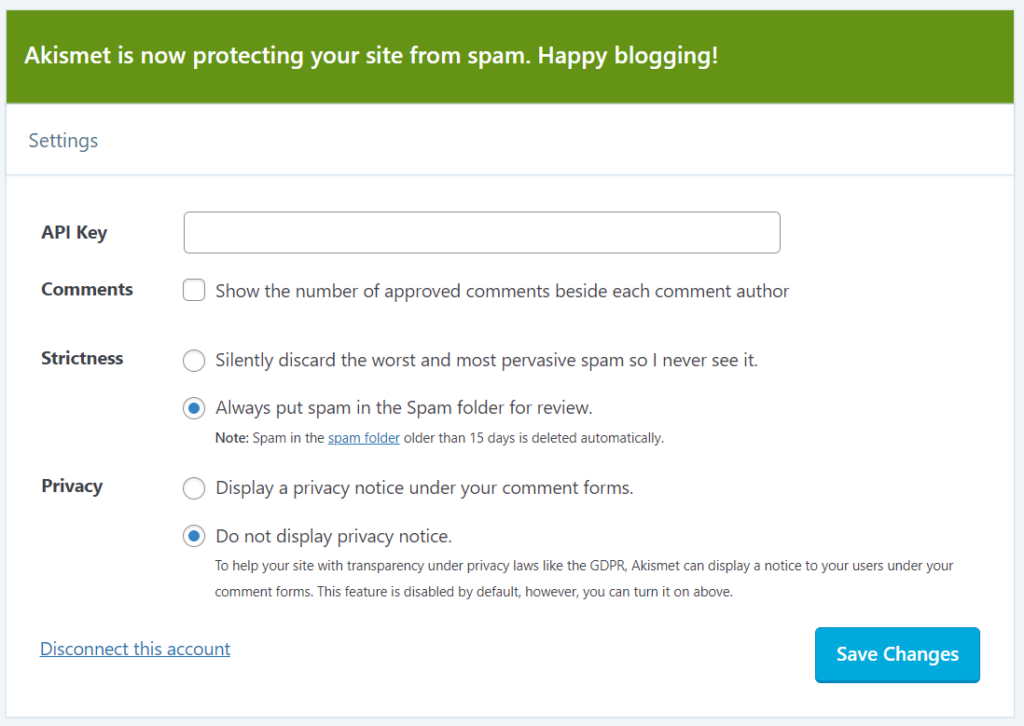Viewport: 1024px width, 726px height.
Task: Click the Settings heading tab
Action: point(63,140)
